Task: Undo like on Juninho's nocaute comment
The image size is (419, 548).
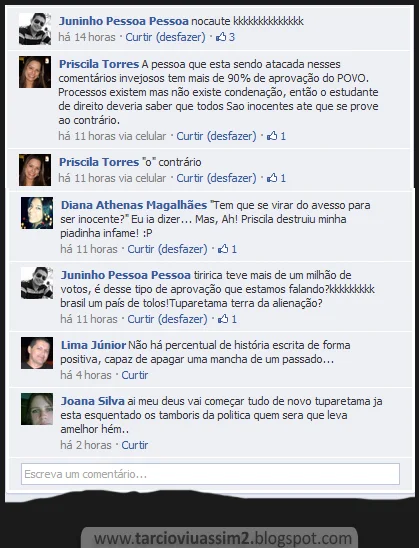Action: [180, 37]
